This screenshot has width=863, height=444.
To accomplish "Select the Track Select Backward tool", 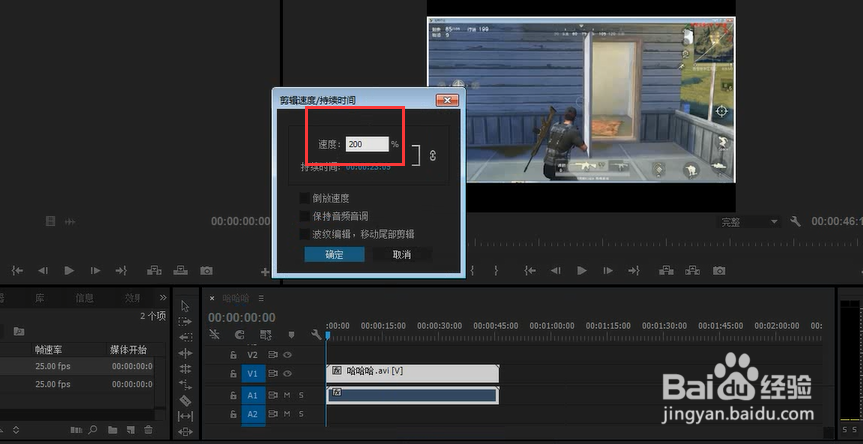I will click(x=185, y=337).
